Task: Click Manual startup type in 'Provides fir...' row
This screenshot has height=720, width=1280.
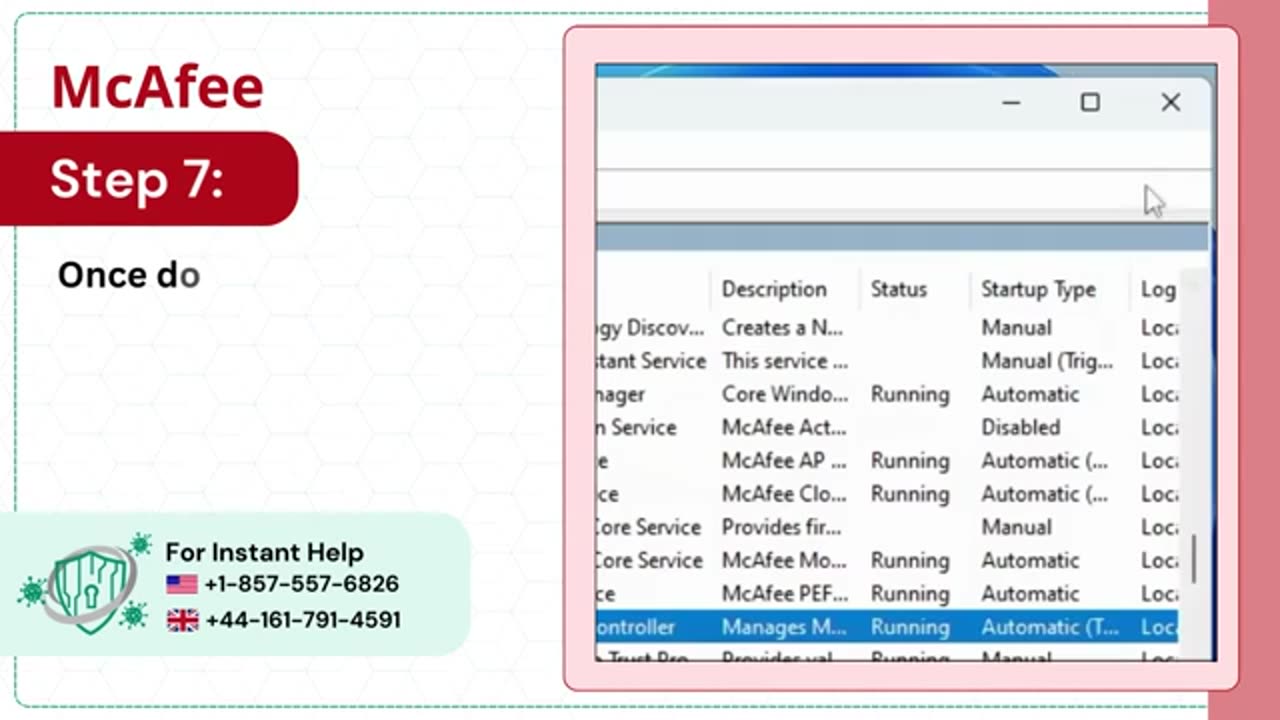Action: click(1016, 527)
